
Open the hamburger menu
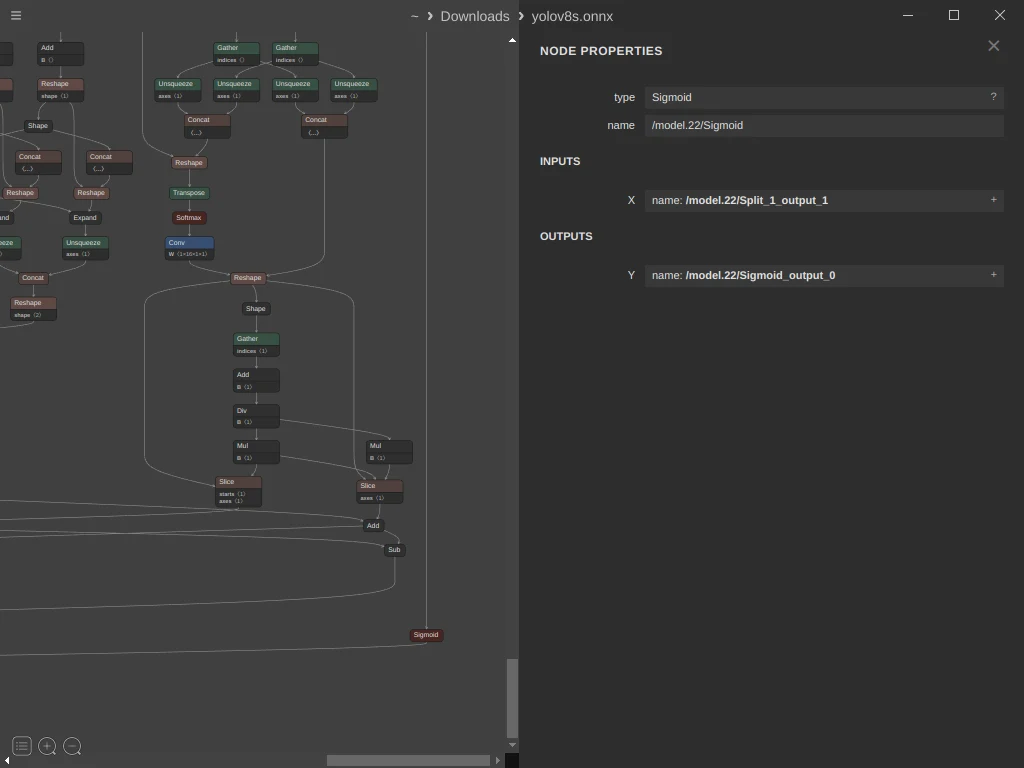point(16,16)
